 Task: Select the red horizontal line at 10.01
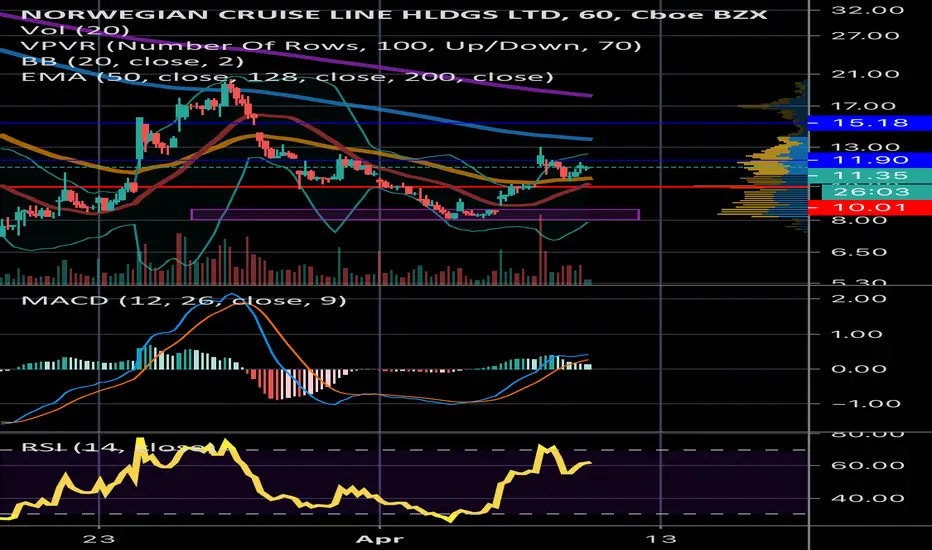tap(404, 187)
